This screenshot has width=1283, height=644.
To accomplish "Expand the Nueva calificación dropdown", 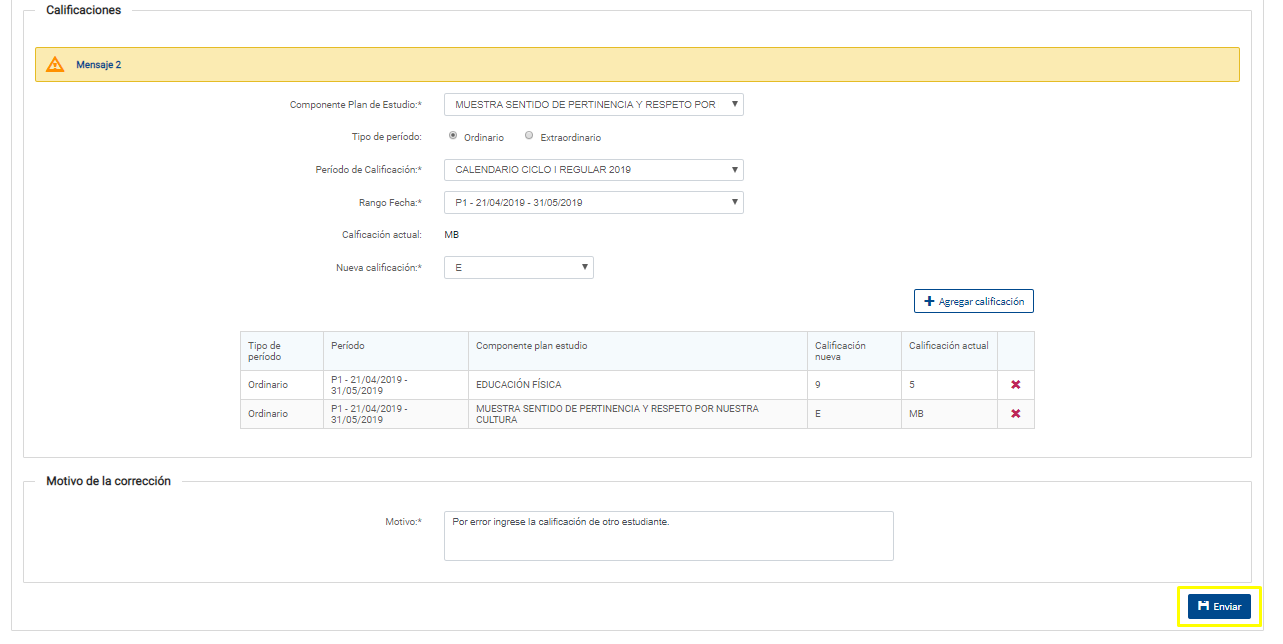I will click(518, 268).
